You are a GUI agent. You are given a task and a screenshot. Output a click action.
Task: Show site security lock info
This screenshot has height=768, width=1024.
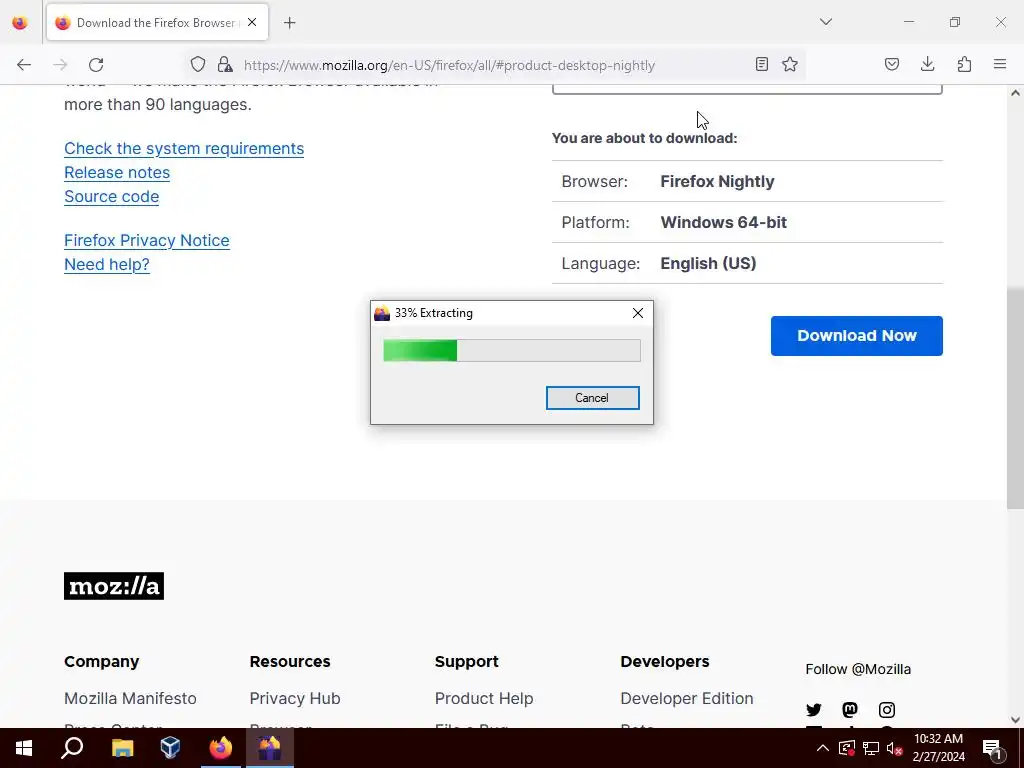click(225, 64)
